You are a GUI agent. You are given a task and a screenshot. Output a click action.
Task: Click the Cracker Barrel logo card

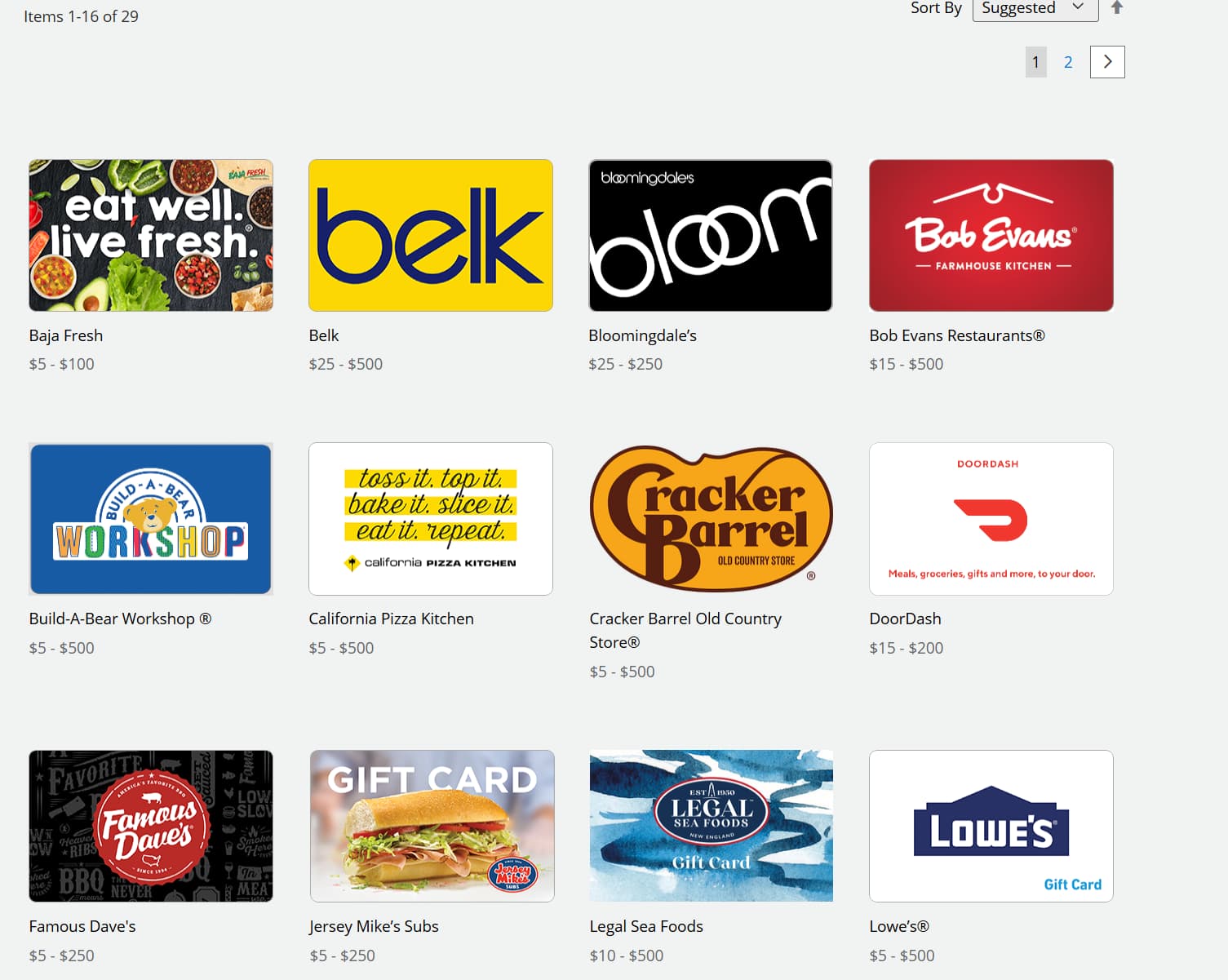711,519
